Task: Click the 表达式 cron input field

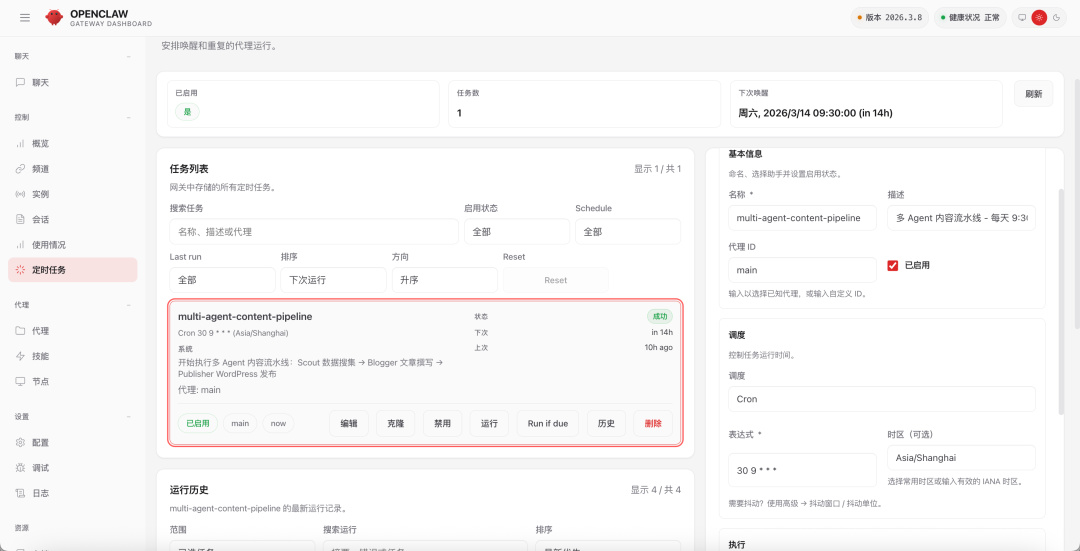Action: (802, 471)
